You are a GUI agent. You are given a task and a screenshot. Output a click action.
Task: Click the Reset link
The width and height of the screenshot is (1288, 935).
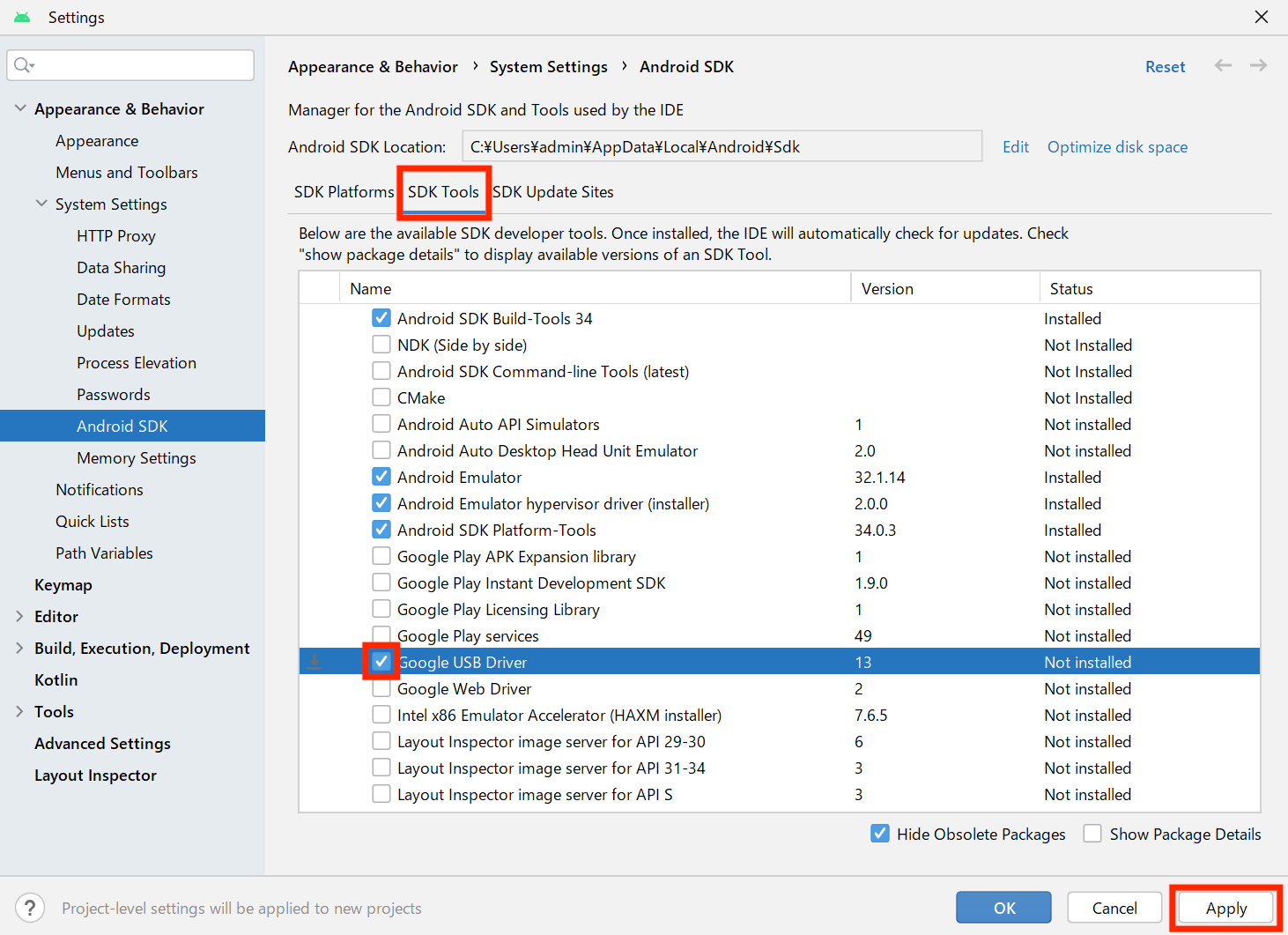[1165, 67]
